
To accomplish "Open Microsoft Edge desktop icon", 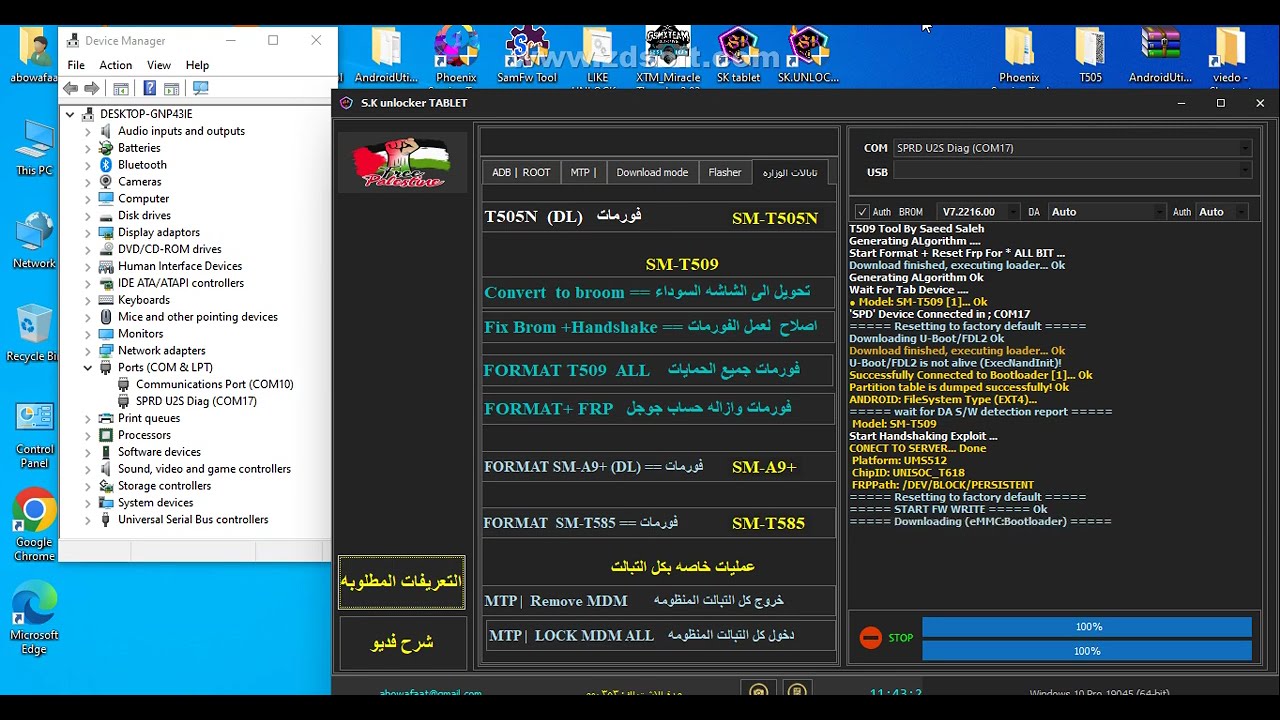I will 34,619.
